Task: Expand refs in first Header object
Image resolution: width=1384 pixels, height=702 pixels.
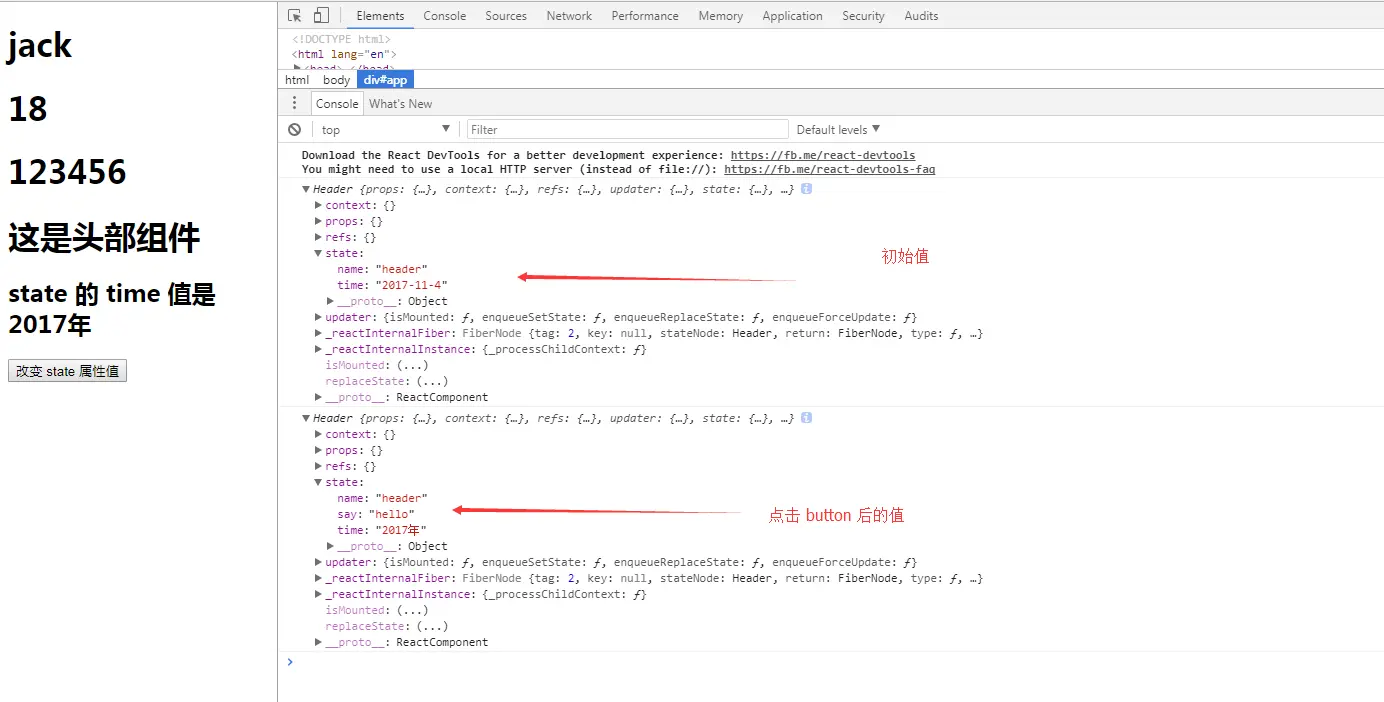Action: (318, 237)
